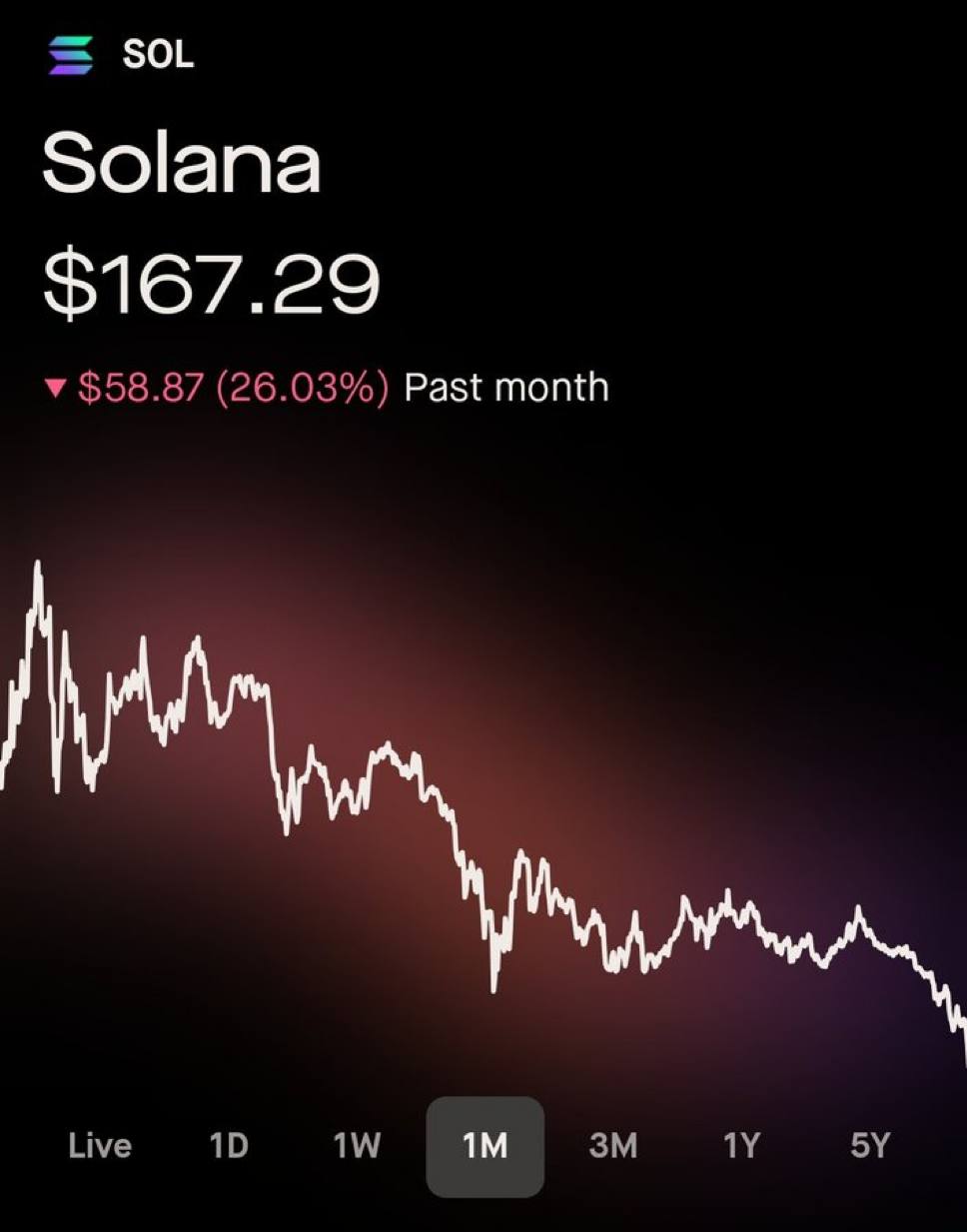This screenshot has height=1232, width=967.
Task: Switch chart to 5Y range
Action: (x=869, y=1145)
